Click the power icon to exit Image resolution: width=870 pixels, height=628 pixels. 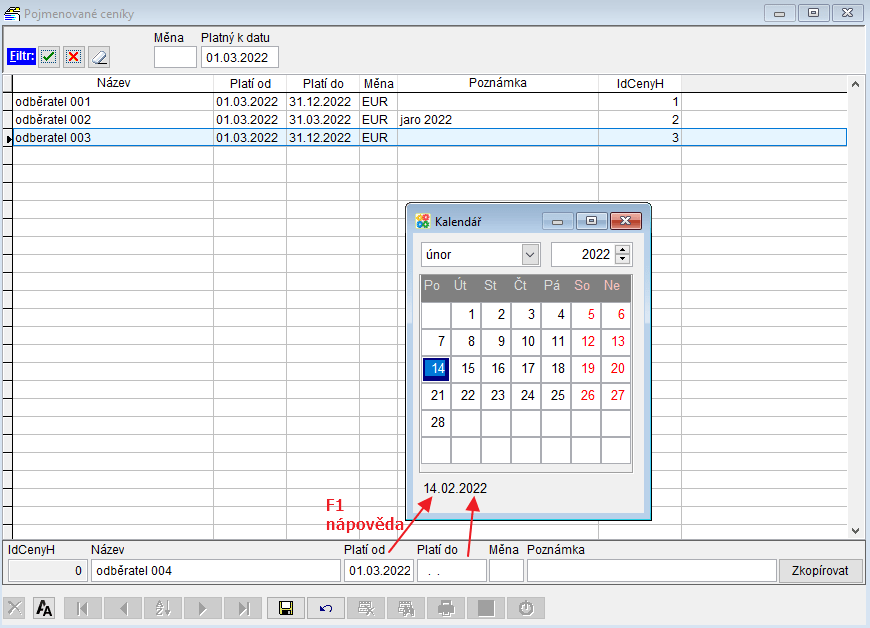point(526,608)
